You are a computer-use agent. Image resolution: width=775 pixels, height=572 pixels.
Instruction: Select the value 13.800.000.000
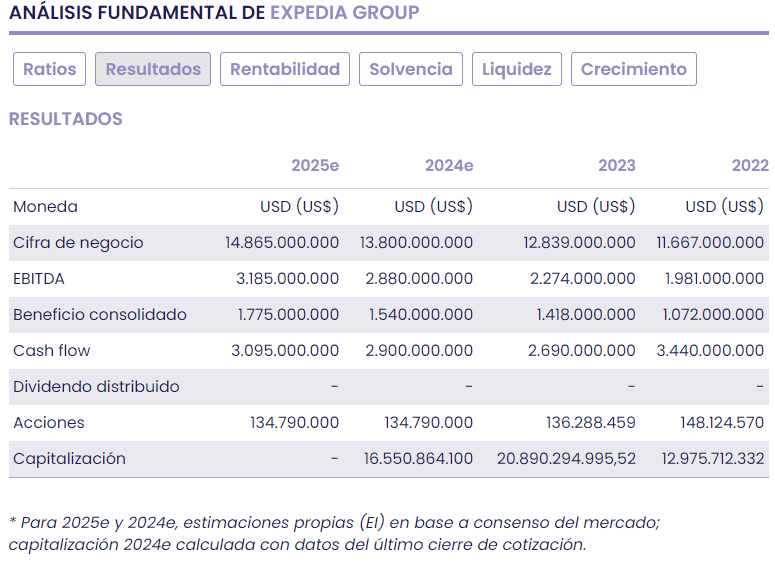[x=416, y=243]
